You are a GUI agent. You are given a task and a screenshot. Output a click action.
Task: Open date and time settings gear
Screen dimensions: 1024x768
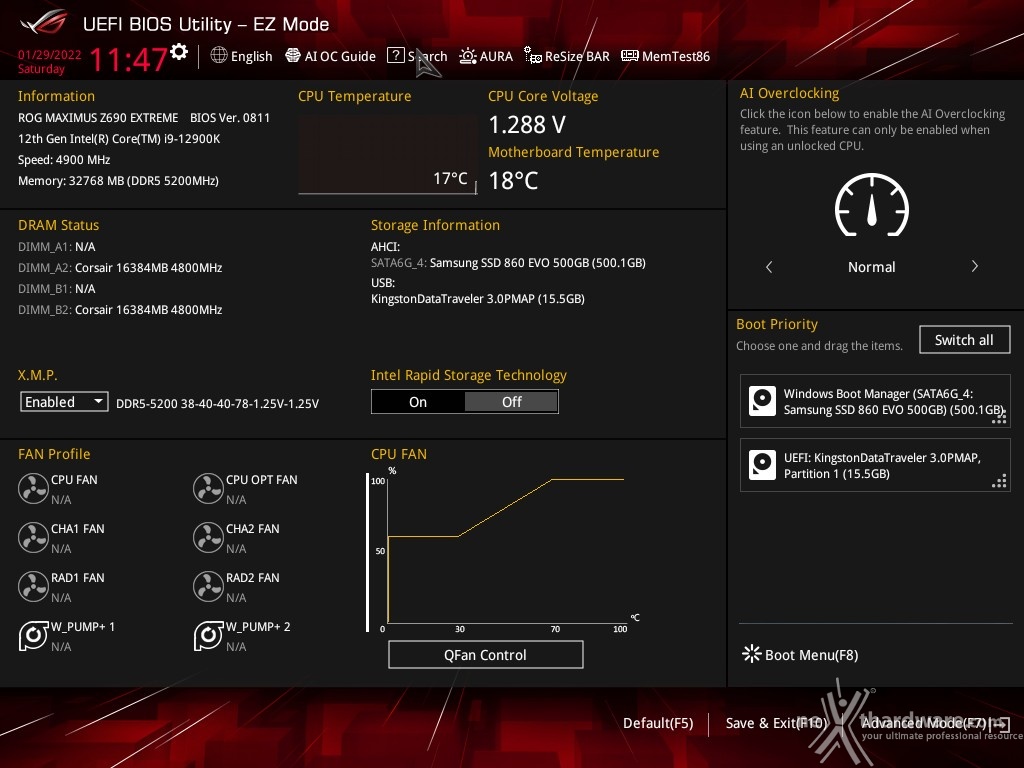pyautogui.click(x=179, y=52)
